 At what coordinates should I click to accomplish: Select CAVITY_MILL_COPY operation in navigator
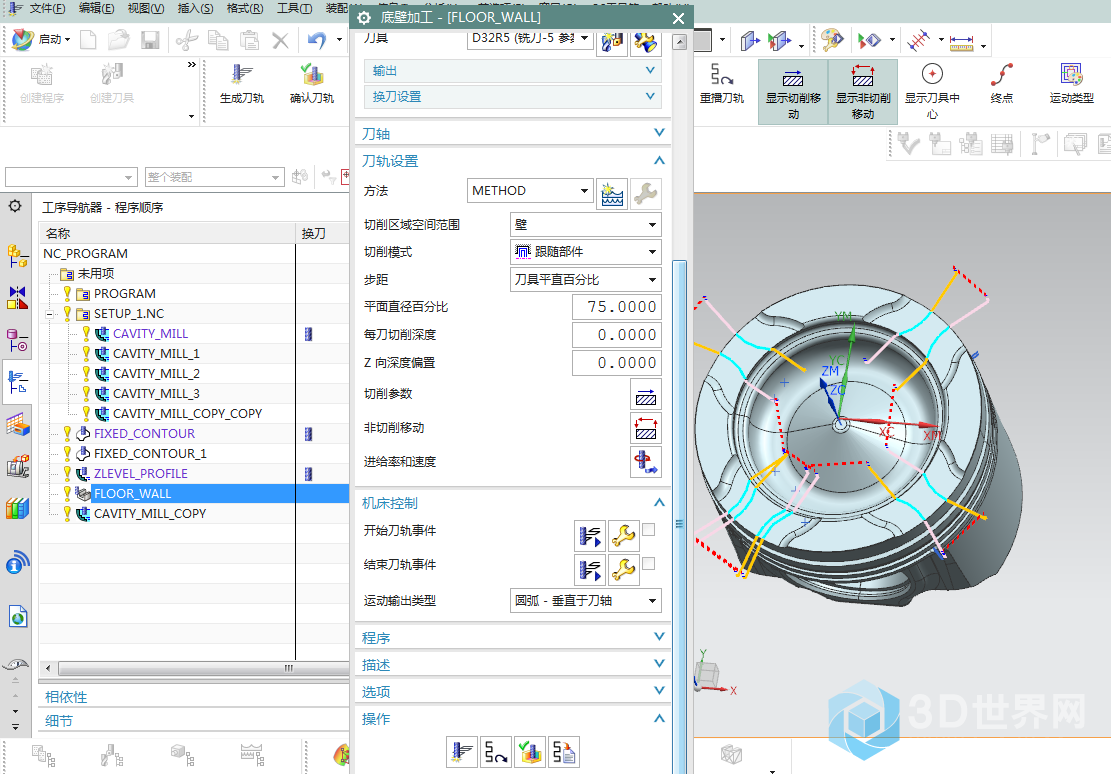click(x=150, y=513)
